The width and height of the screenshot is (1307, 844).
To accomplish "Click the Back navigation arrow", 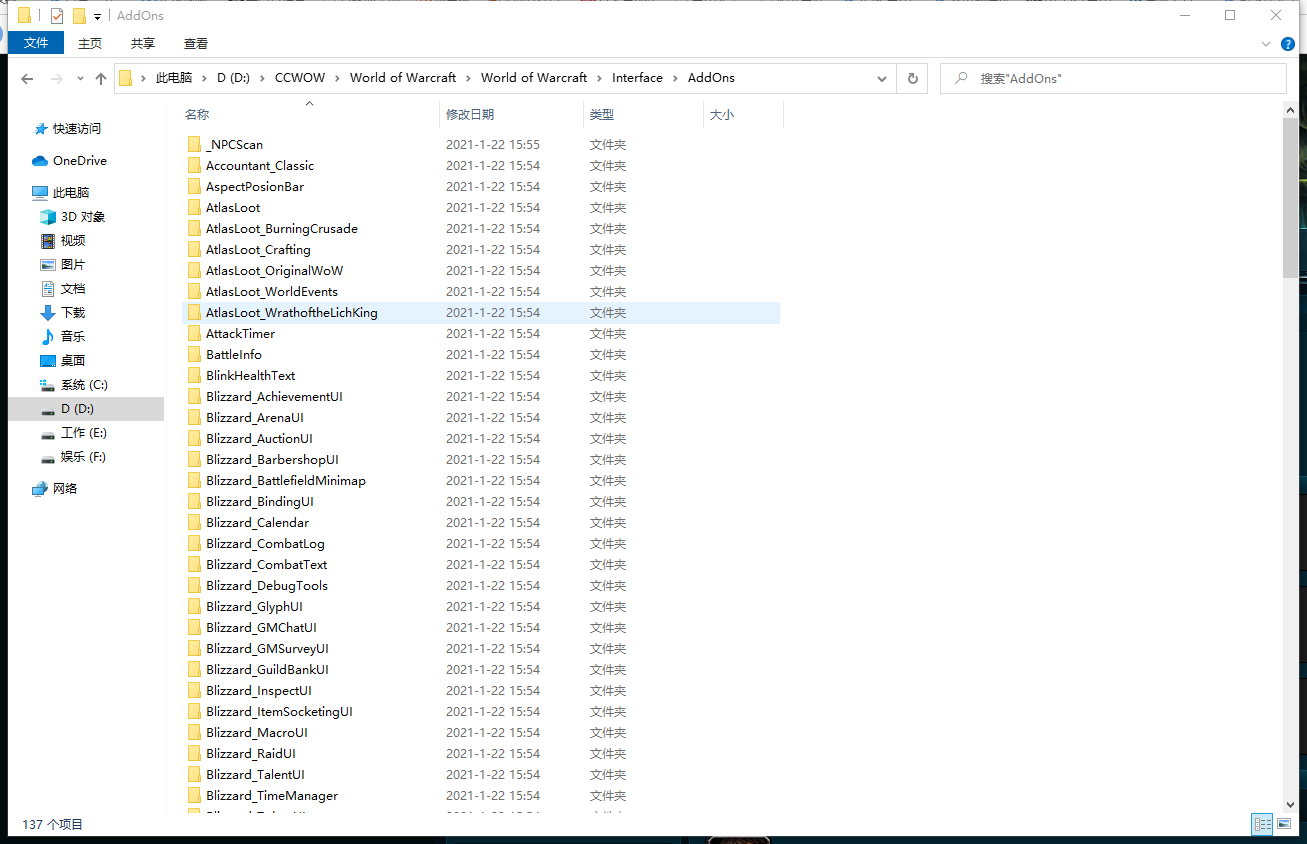I will [x=27, y=78].
